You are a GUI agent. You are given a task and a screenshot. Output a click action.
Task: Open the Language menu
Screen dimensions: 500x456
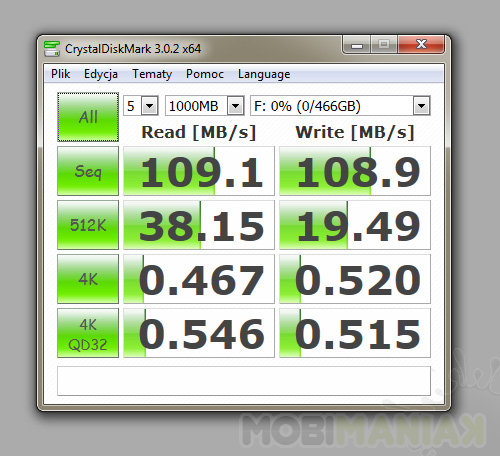264,74
